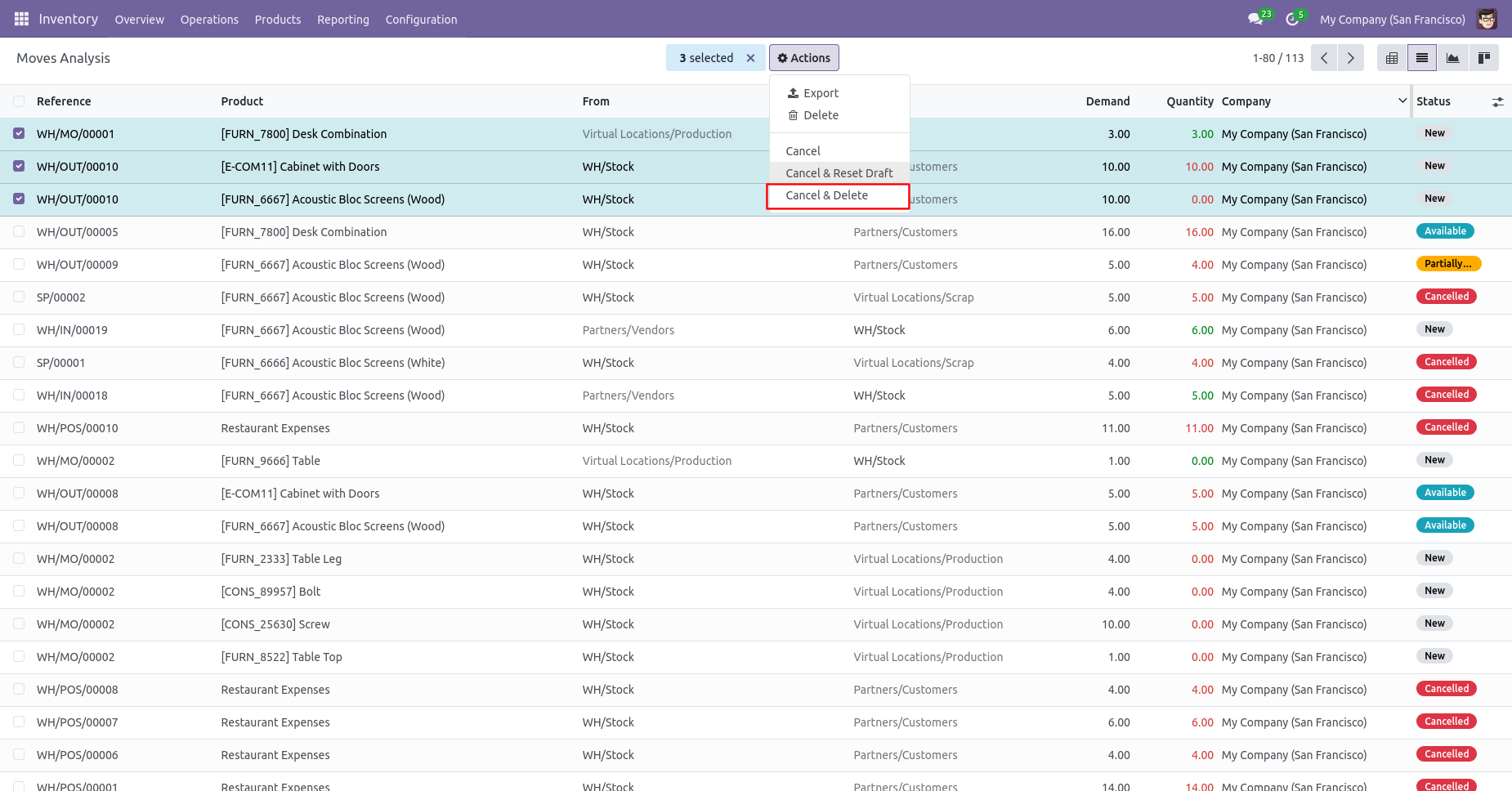The image size is (1512, 791).
Task: Open the apps grid menu icon
Action: click(x=21, y=19)
